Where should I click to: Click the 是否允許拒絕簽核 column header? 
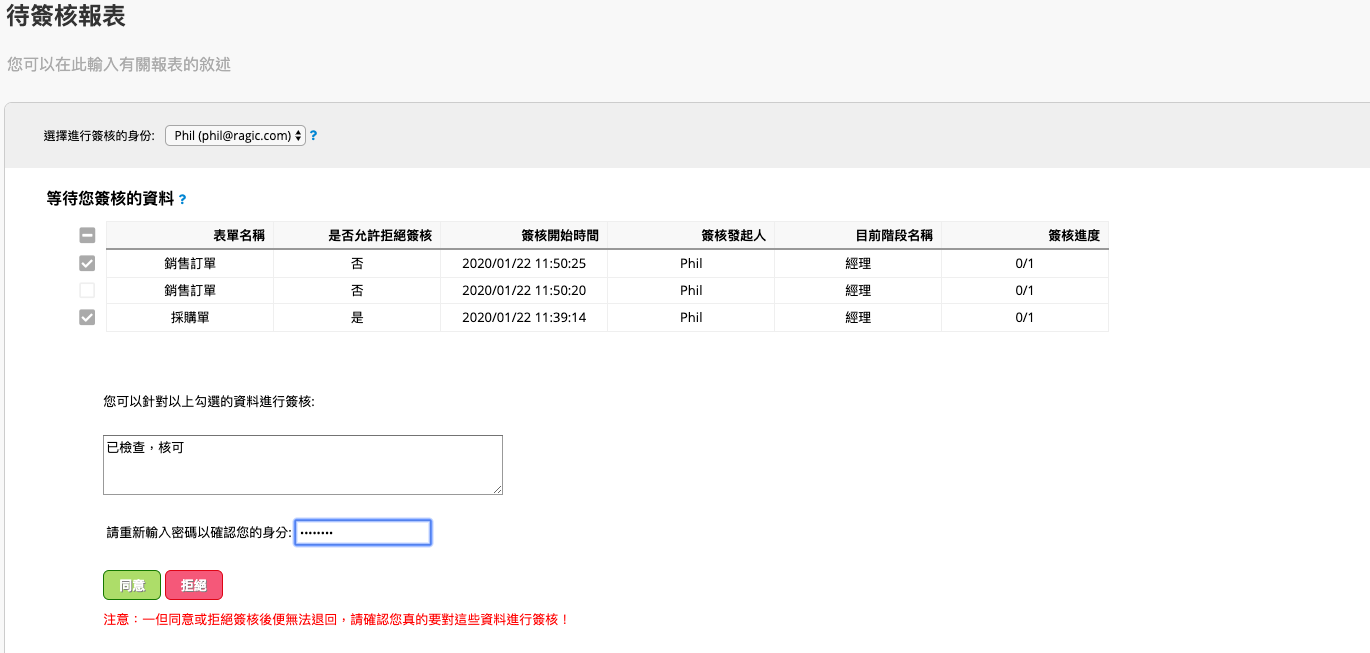(380, 236)
